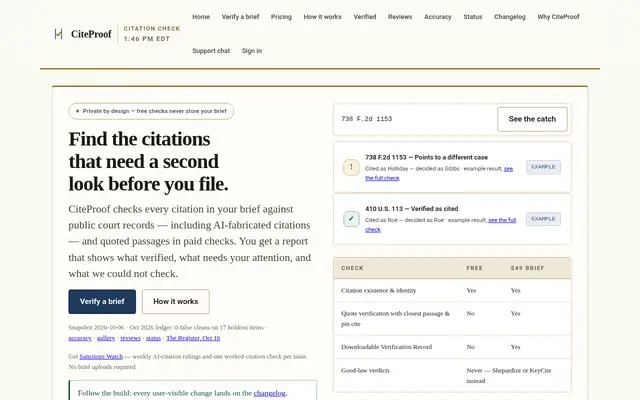This screenshot has width=640, height=400.
Task: Open How it works in the top navigation
Action: 322,17
